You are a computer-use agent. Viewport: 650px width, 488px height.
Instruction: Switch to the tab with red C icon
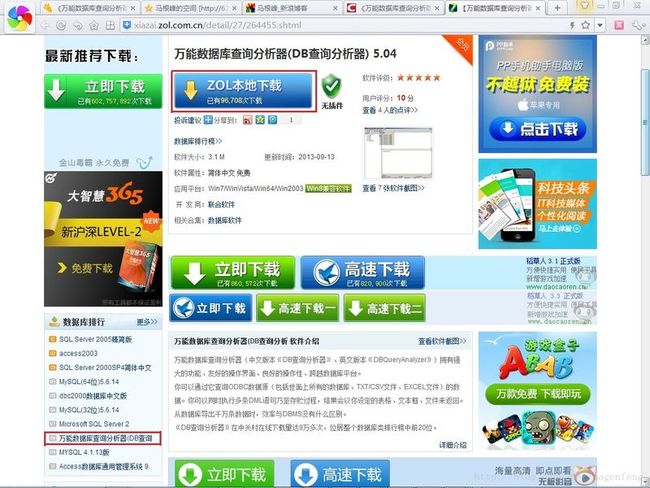point(394,8)
